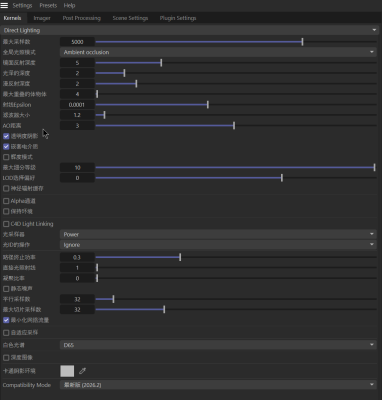Click the 连贯光照射线 field showing 1
The width and height of the screenshot is (382, 400).
click(77, 268)
